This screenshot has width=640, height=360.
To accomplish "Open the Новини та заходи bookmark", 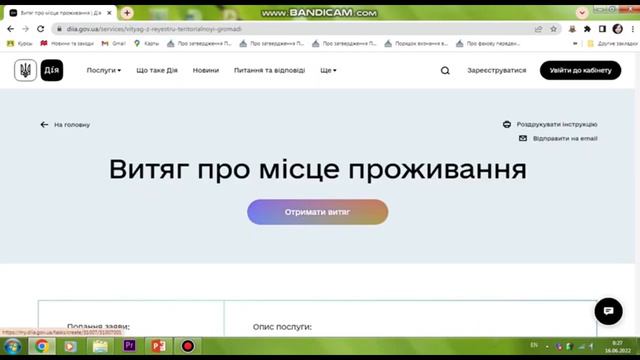I will pyautogui.click(x=67, y=43).
